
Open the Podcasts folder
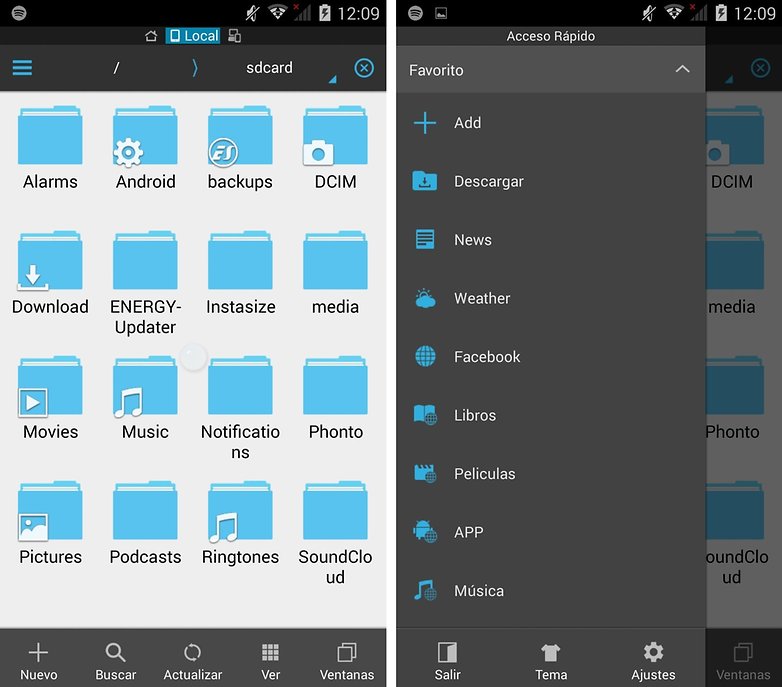point(145,523)
